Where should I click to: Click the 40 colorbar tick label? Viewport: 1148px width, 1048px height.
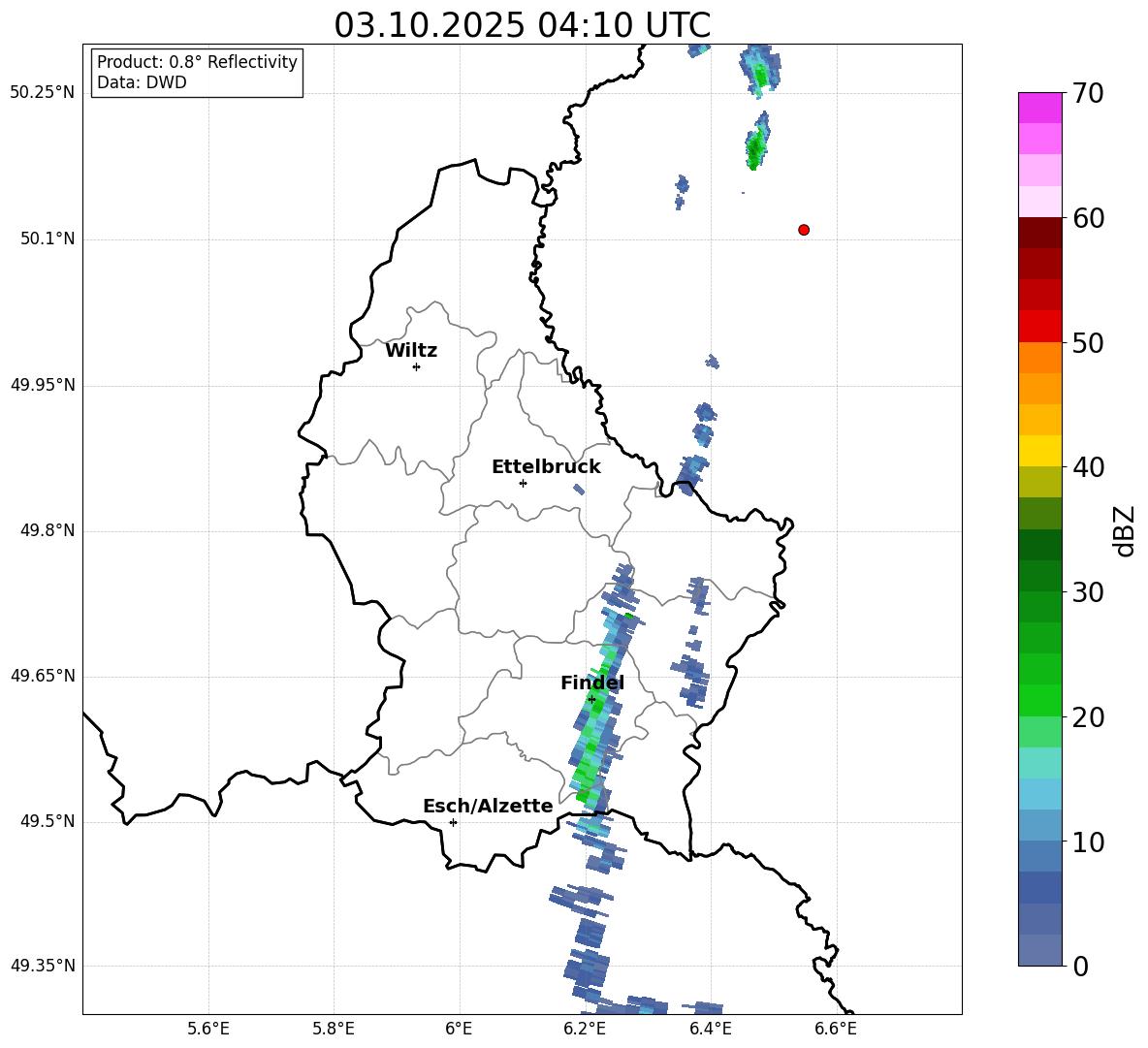[x=1089, y=467]
